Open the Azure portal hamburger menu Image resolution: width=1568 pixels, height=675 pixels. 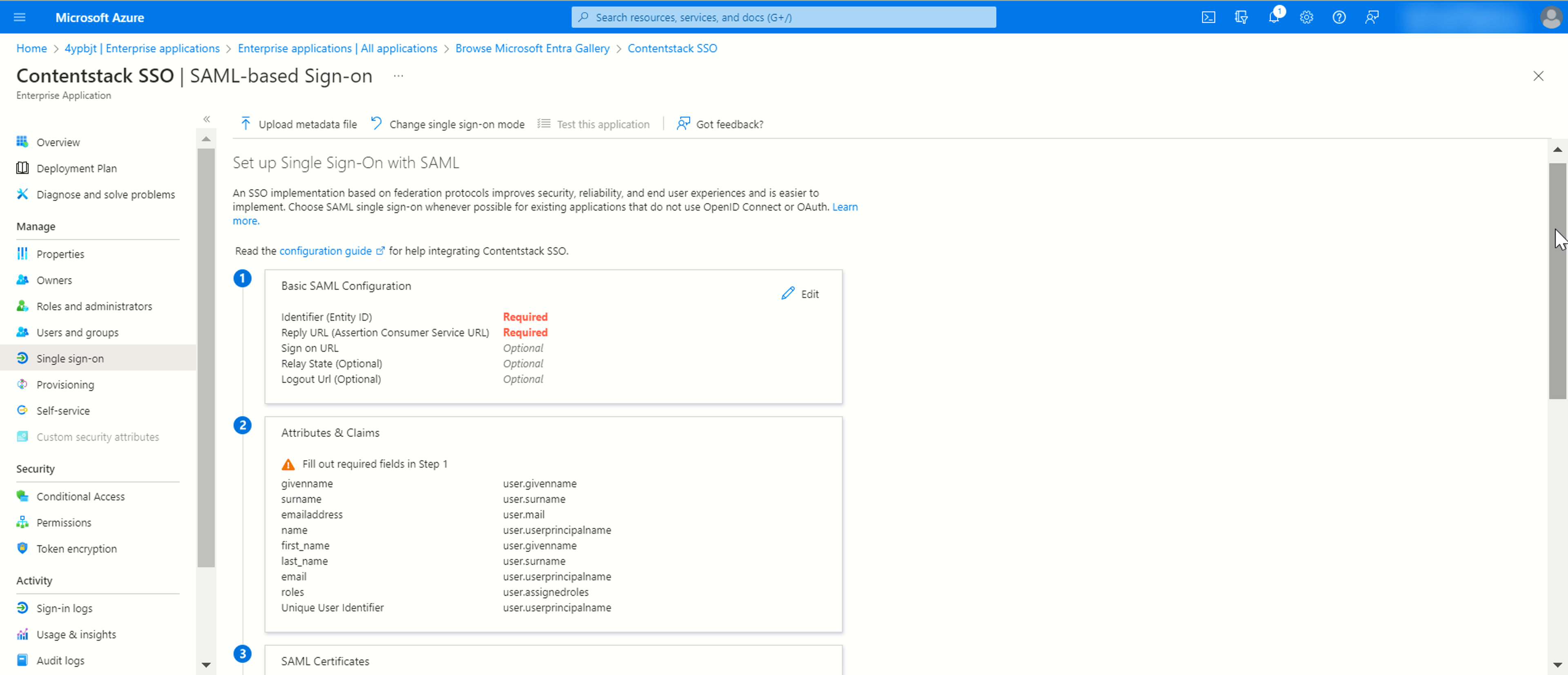point(20,17)
